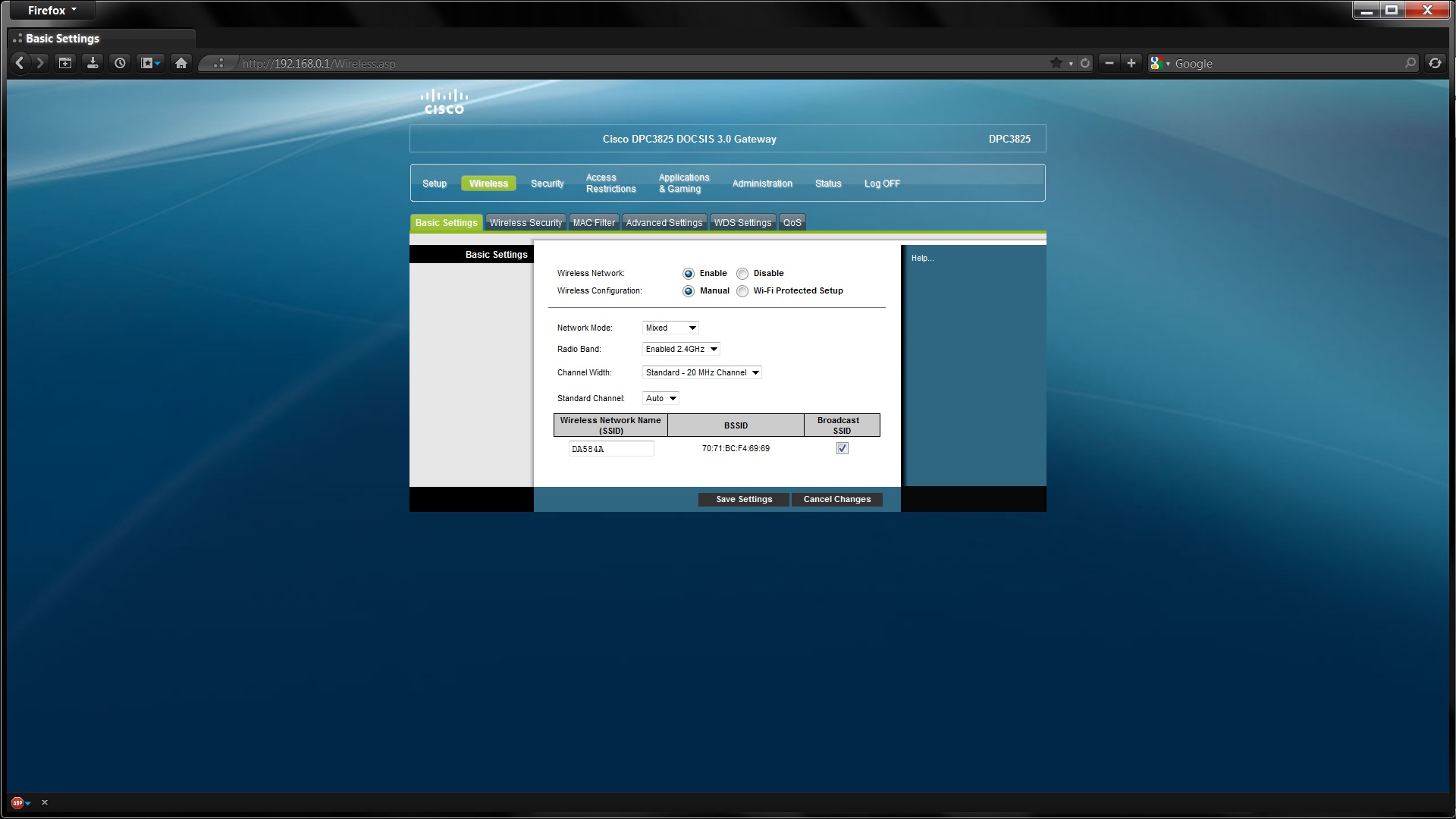Open Access Restrictions section
Screen dimensions: 1456x819
pyautogui.click(x=610, y=184)
